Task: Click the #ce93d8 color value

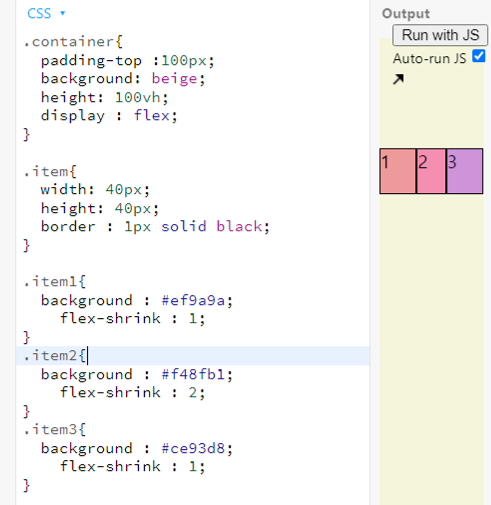Action: point(193,448)
